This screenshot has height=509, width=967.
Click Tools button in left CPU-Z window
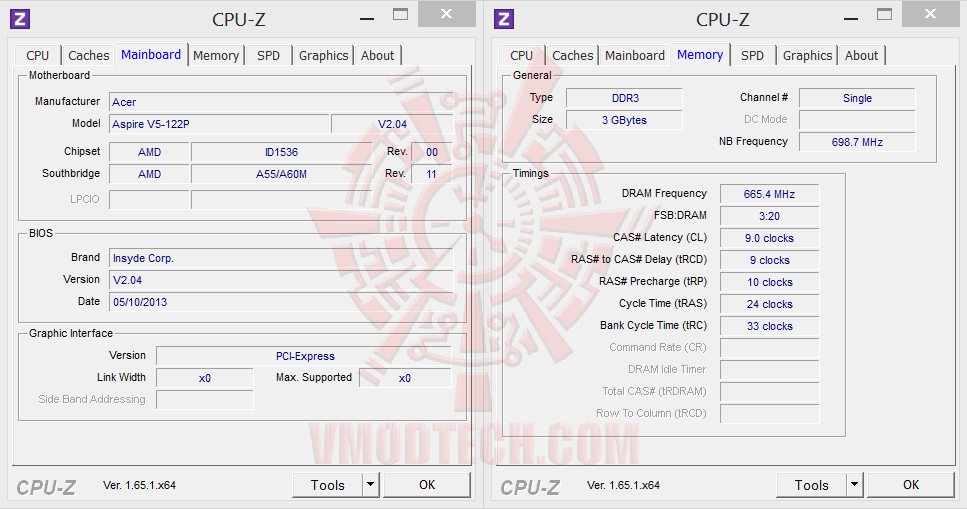click(x=328, y=485)
